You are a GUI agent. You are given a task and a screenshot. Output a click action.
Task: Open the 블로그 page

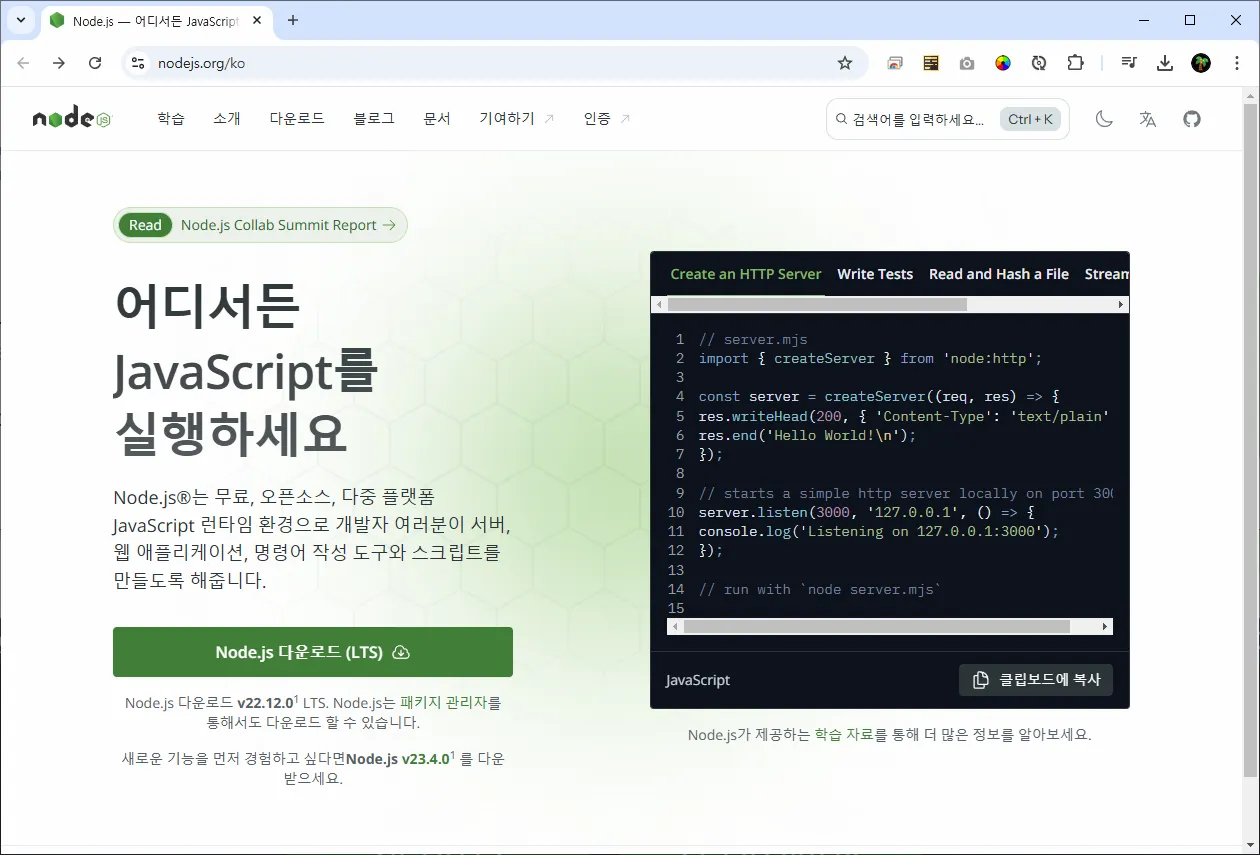coord(374,119)
